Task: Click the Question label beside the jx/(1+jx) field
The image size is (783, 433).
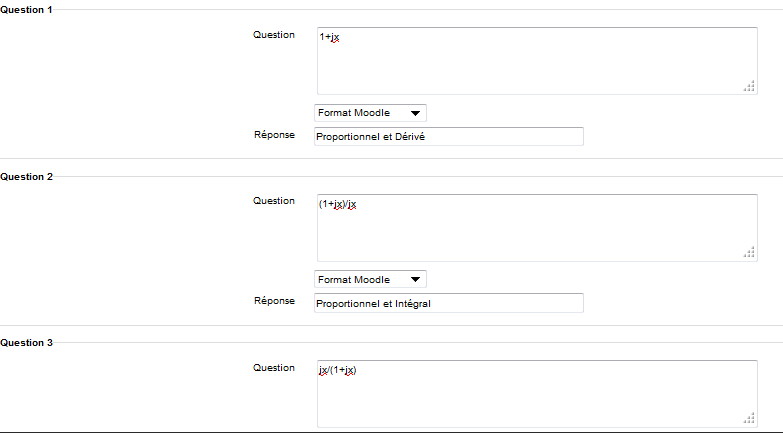Action: point(274,368)
